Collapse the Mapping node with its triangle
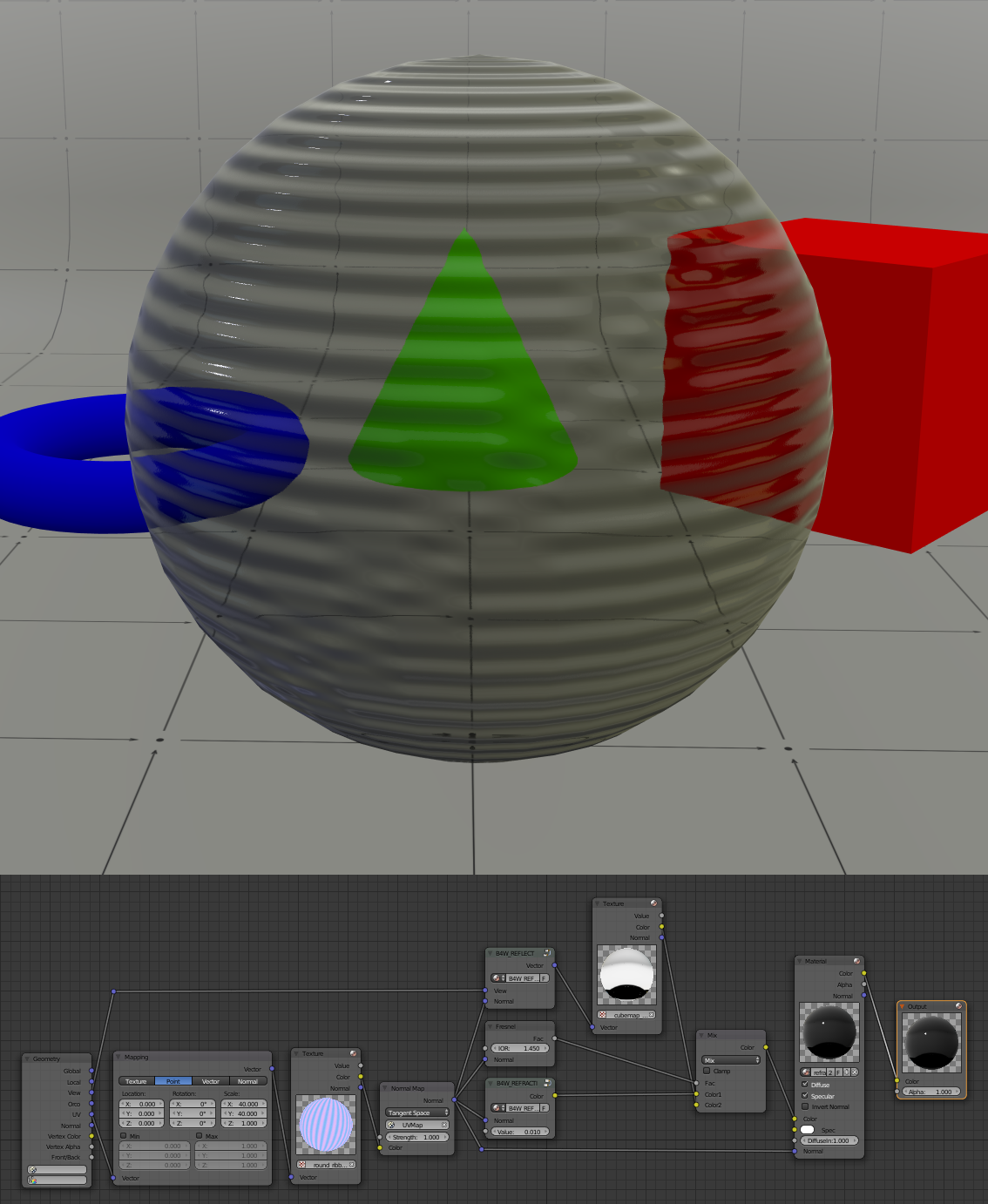 pyautogui.click(x=118, y=1057)
